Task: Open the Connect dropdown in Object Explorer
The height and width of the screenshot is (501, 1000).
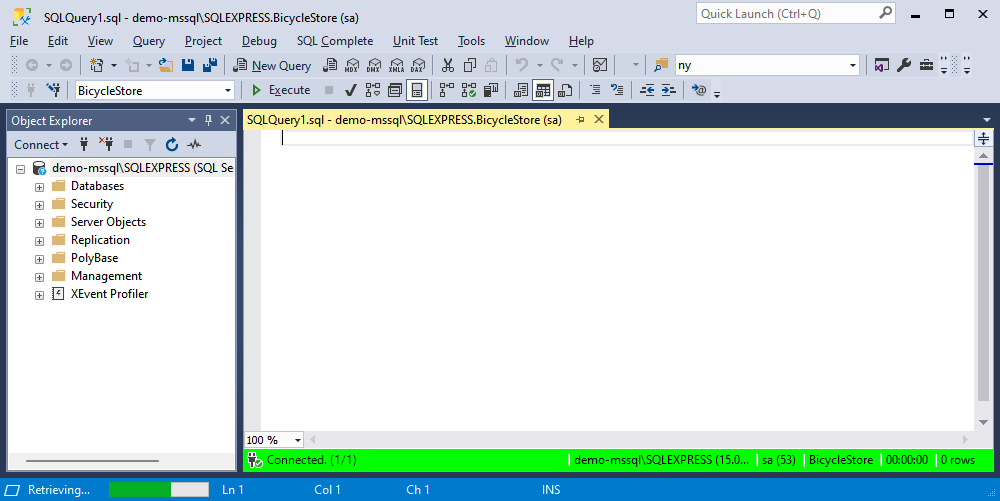Action: 41,145
